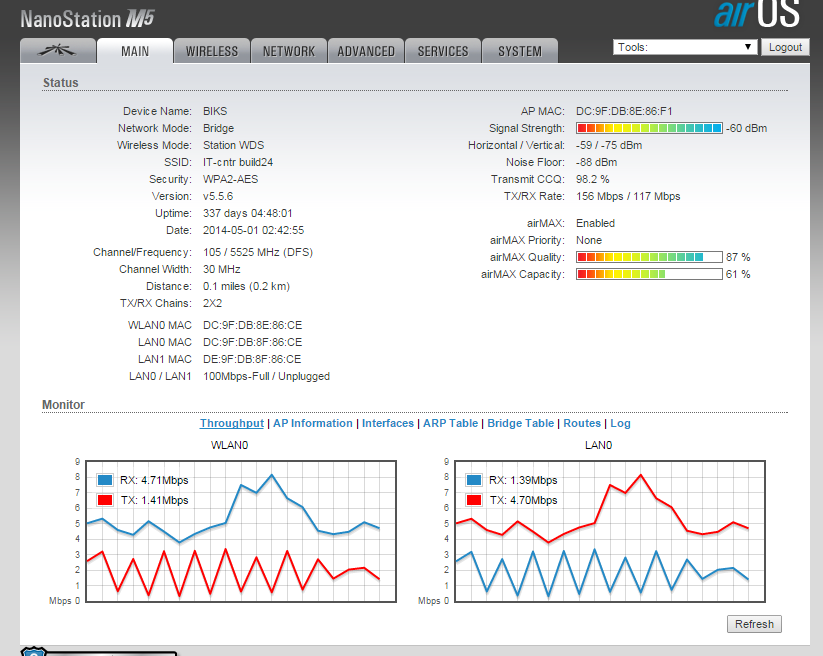Open the Log link
Viewport: 823px width, 656px height.
pos(620,423)
